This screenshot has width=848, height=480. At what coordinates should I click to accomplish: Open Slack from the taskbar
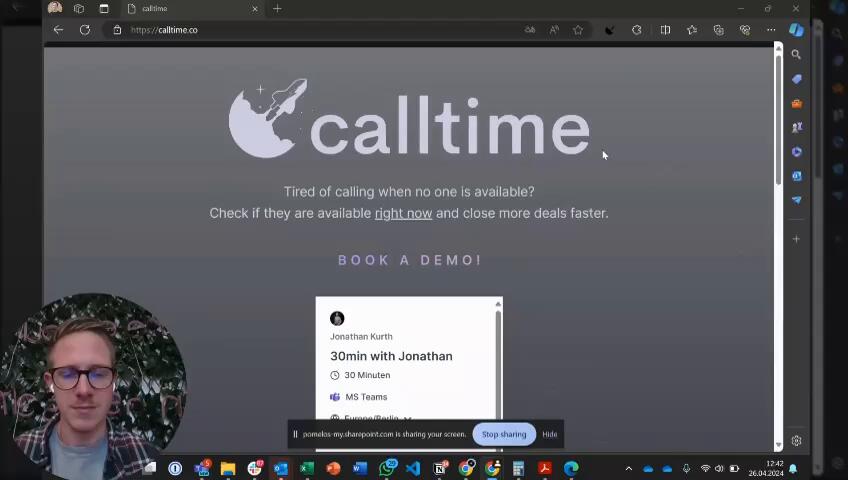(x=255, y=468)
